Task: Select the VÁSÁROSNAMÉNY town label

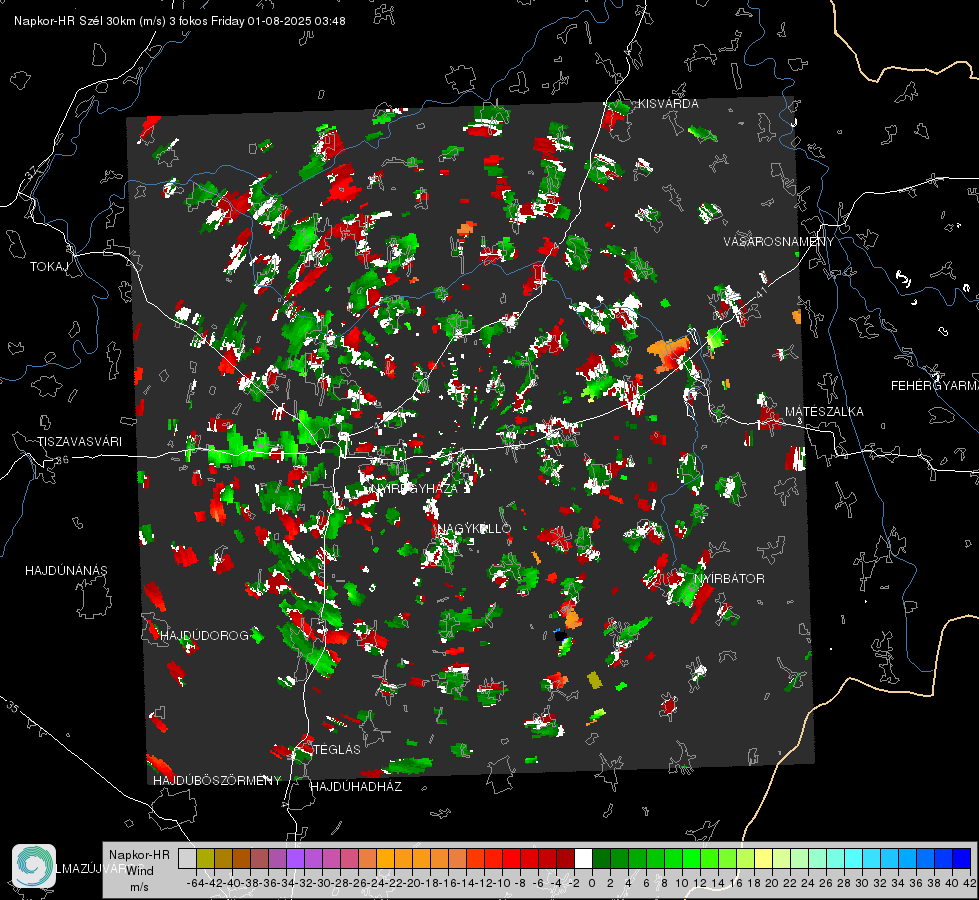Action: click(779, 242)
